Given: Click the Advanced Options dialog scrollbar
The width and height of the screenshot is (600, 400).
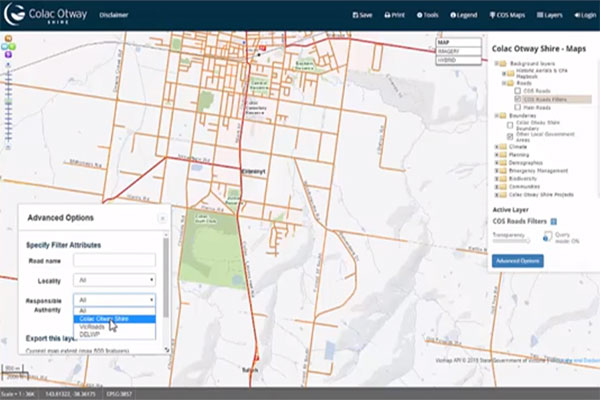Looking at the screenshot, I should point(166,278).
